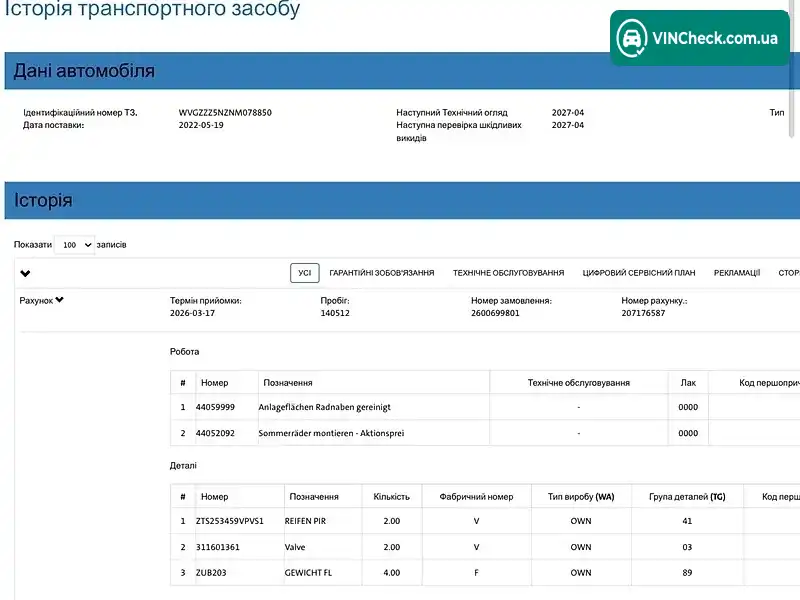Screen dimensions: 800x600
Task: Click the order number 2600699801
Action: point(495,313)
